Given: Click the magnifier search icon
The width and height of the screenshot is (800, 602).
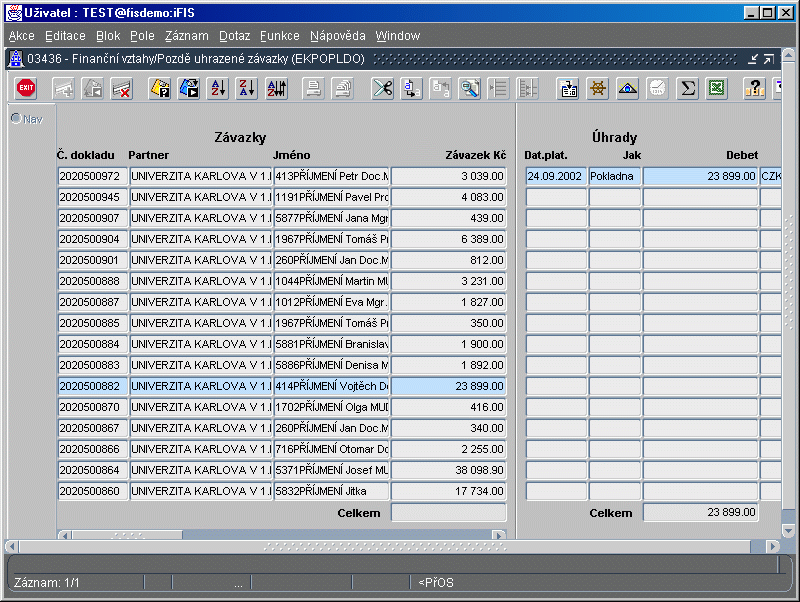Looking at the screenshot, I should pyautogui.click(x=470, y=89).
